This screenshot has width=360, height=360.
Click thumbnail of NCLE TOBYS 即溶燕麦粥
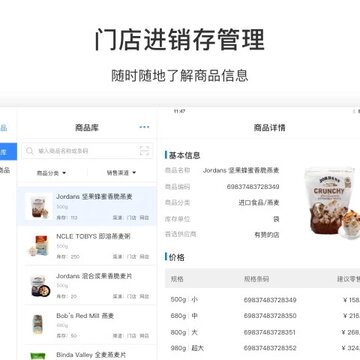click(x=39, y=246)
